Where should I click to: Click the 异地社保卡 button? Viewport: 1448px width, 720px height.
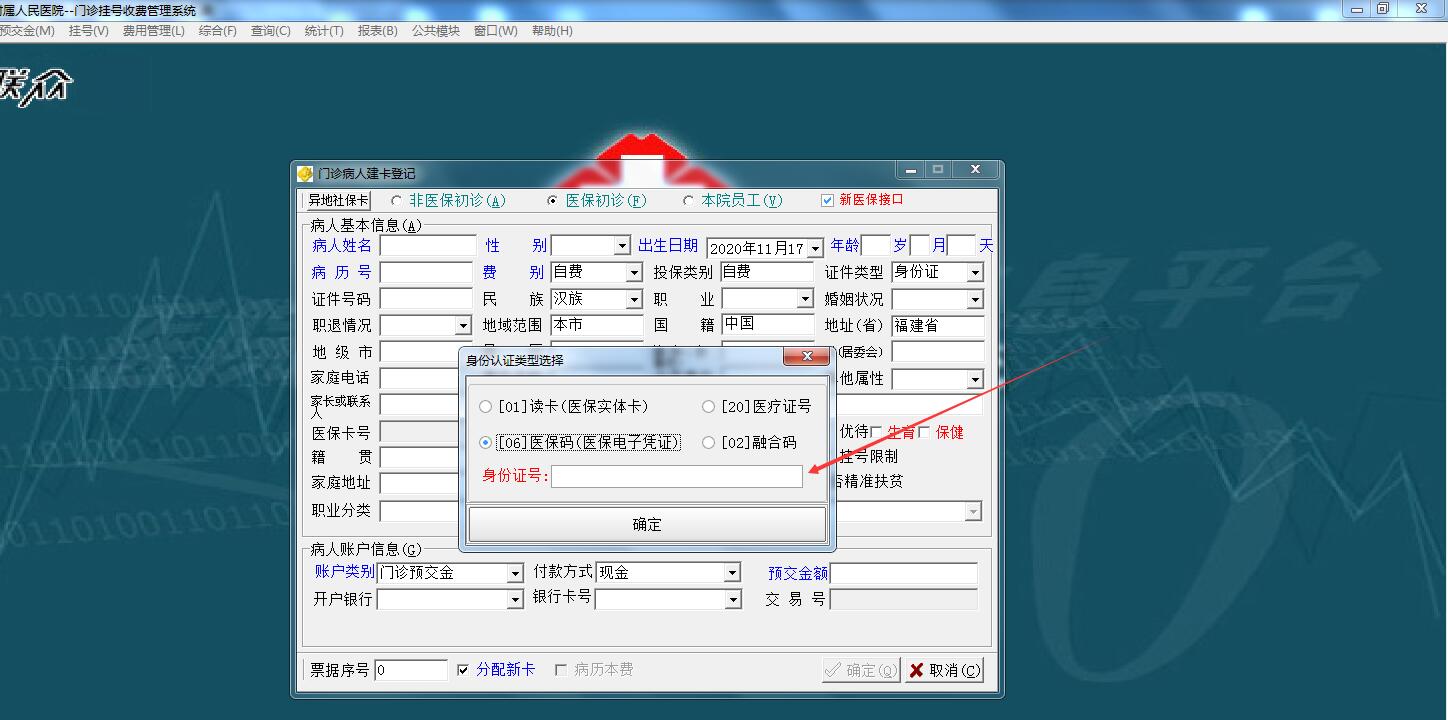click(338, 200)
